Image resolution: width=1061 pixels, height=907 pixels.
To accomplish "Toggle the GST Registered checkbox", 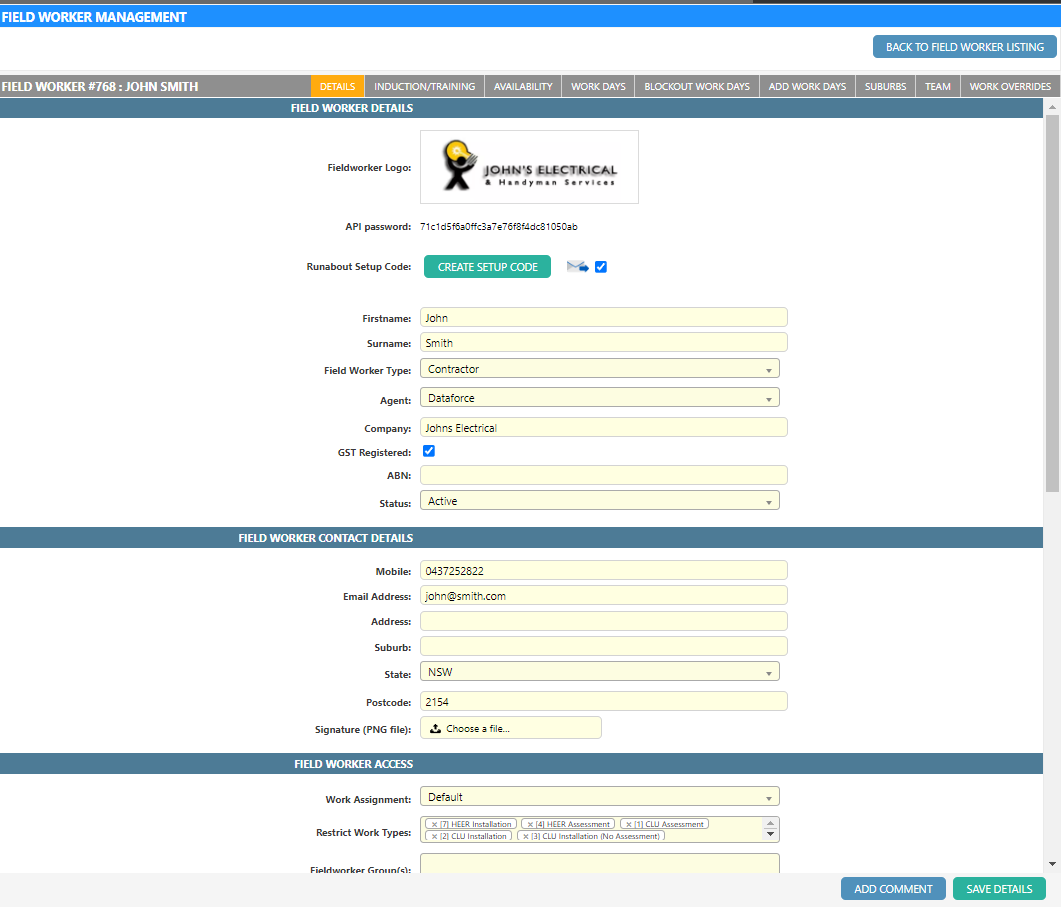I will 429,451.
